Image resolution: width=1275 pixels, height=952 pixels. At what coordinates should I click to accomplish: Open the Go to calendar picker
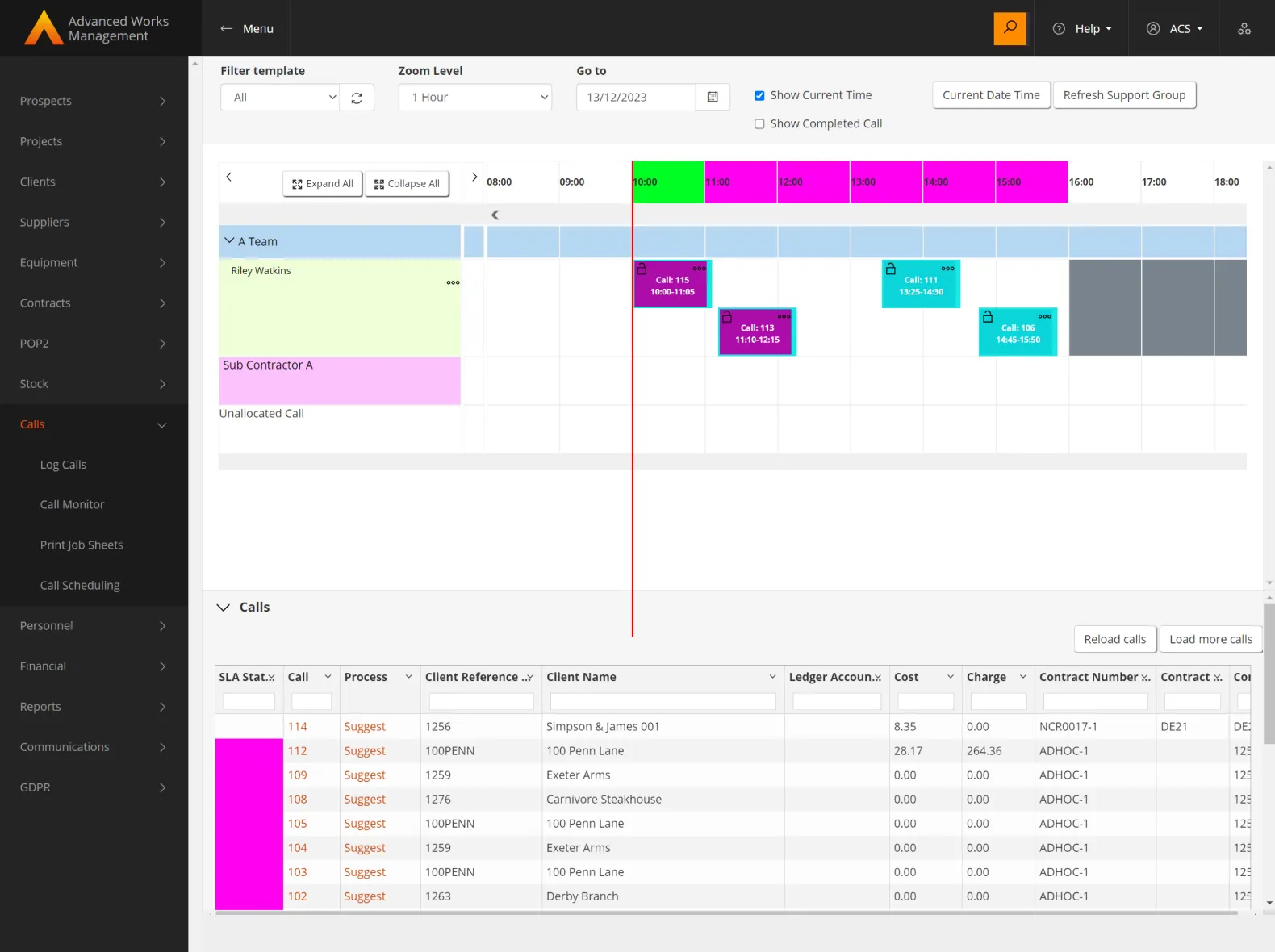pos(713,97)
